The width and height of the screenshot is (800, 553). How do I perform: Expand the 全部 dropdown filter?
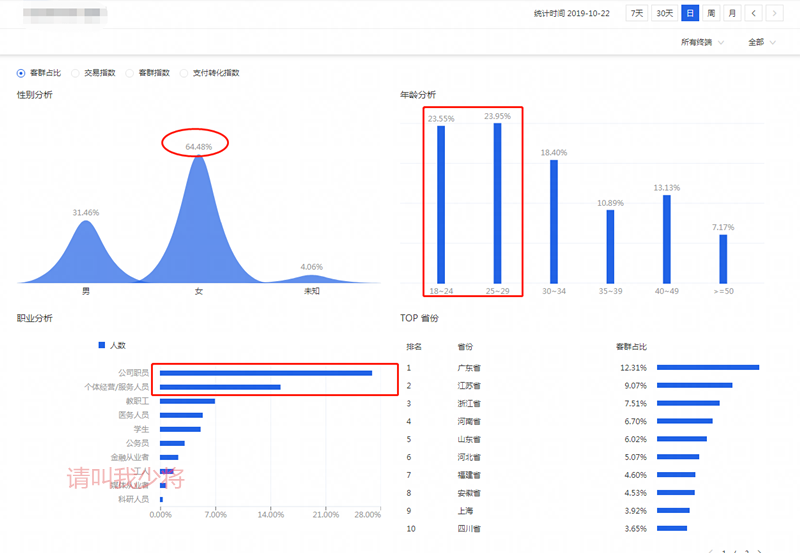(761, 42)
